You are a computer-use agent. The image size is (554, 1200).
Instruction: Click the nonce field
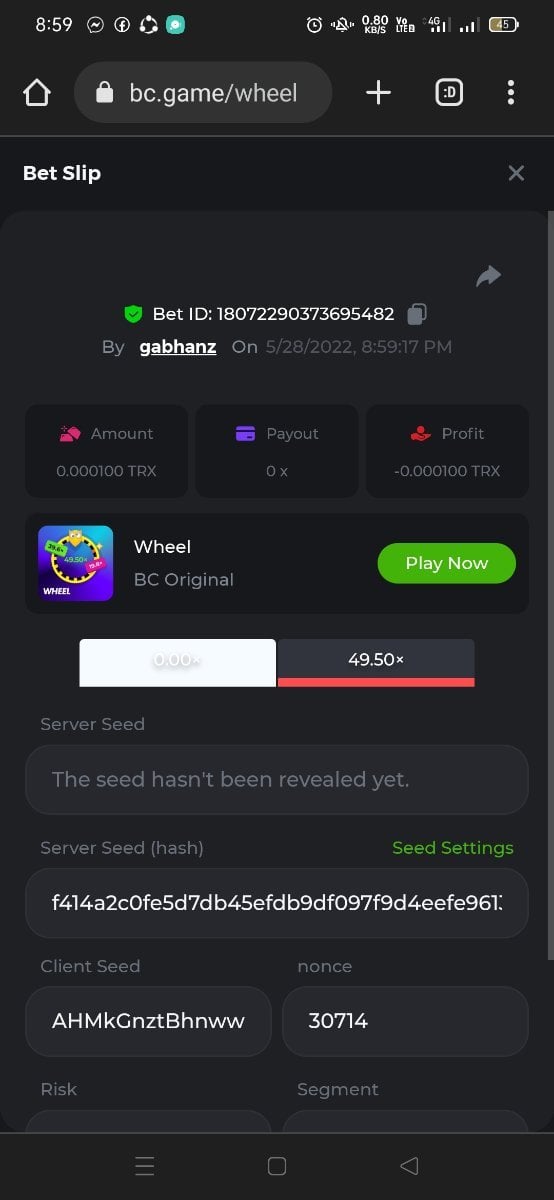(x=405, y=1021)
